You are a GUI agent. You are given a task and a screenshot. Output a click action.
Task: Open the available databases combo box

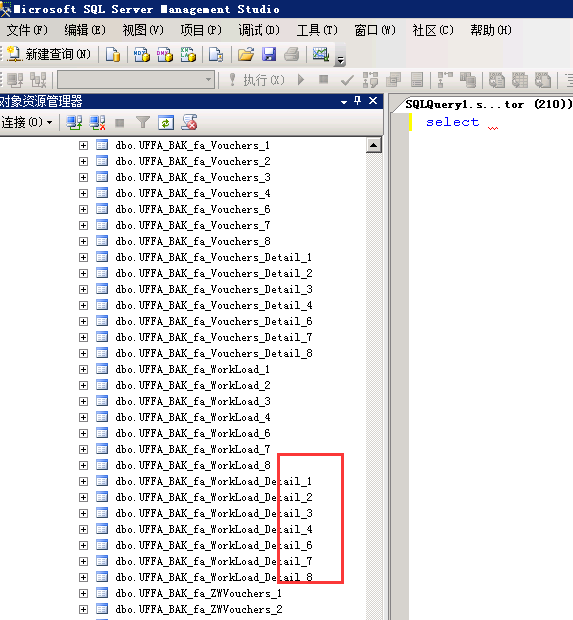point(136,80)
